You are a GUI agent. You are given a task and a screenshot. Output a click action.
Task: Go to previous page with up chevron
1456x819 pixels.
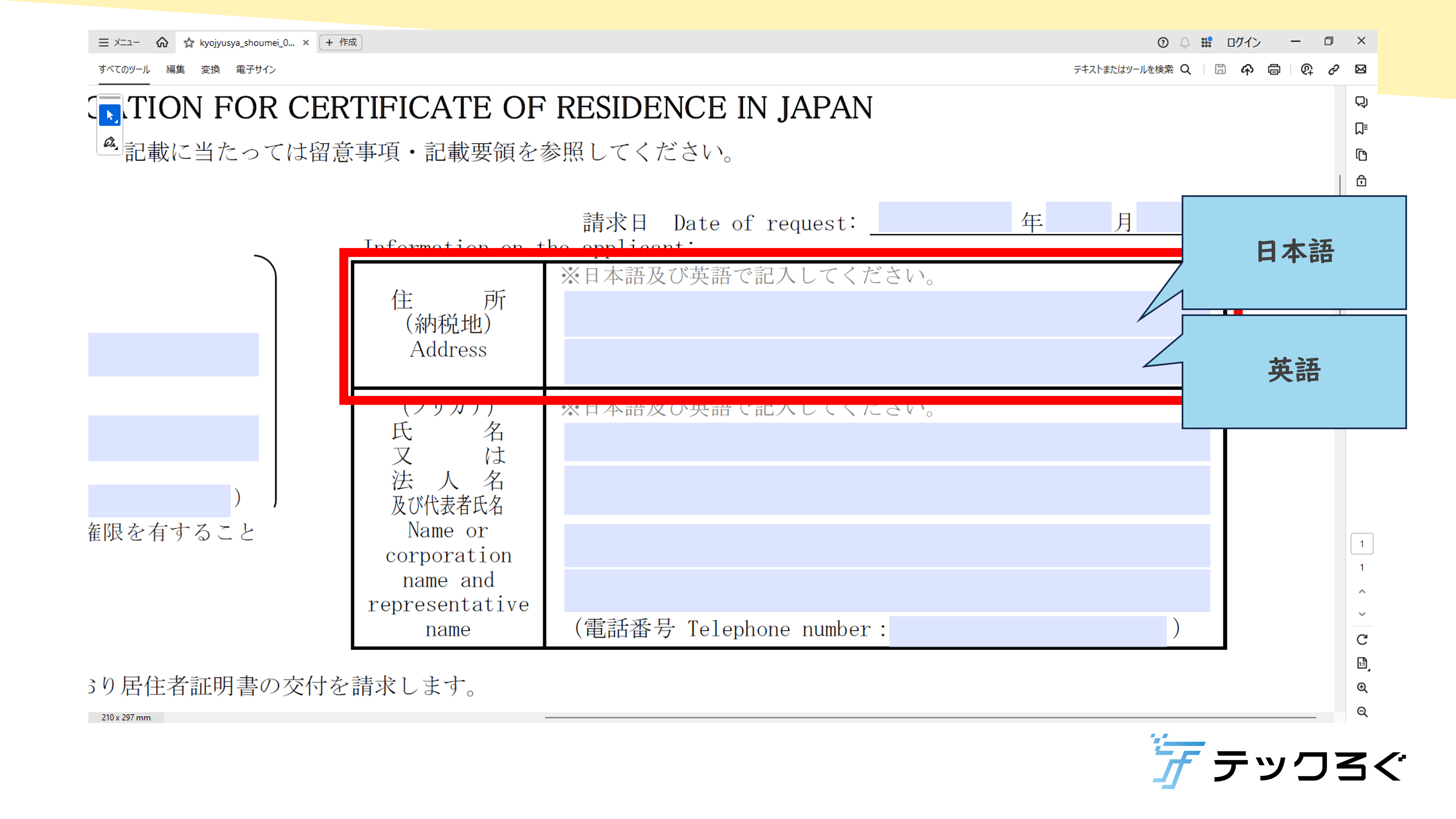pos(1362,591)
